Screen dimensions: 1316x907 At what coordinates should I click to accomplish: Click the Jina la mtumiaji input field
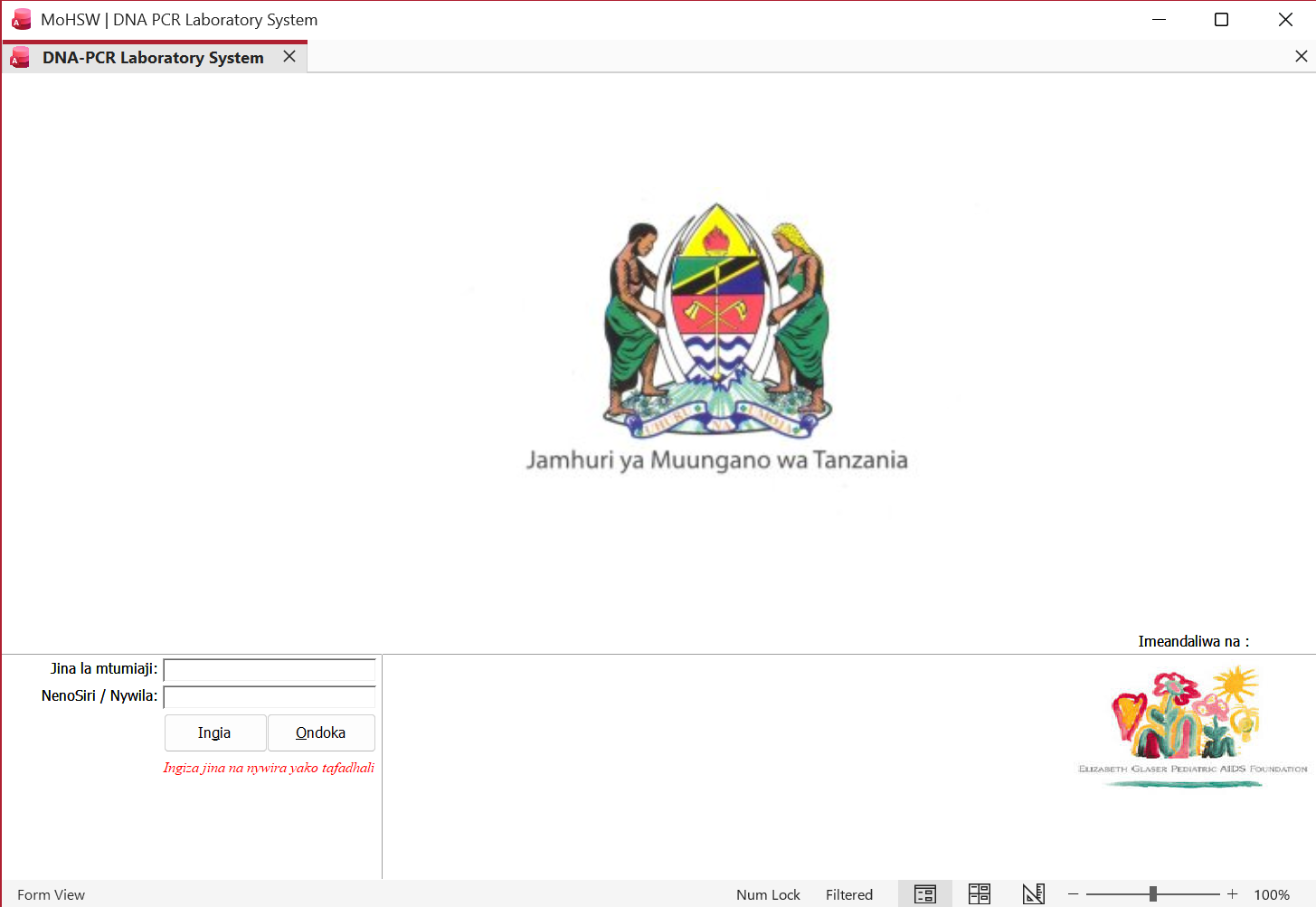(270, 670)
